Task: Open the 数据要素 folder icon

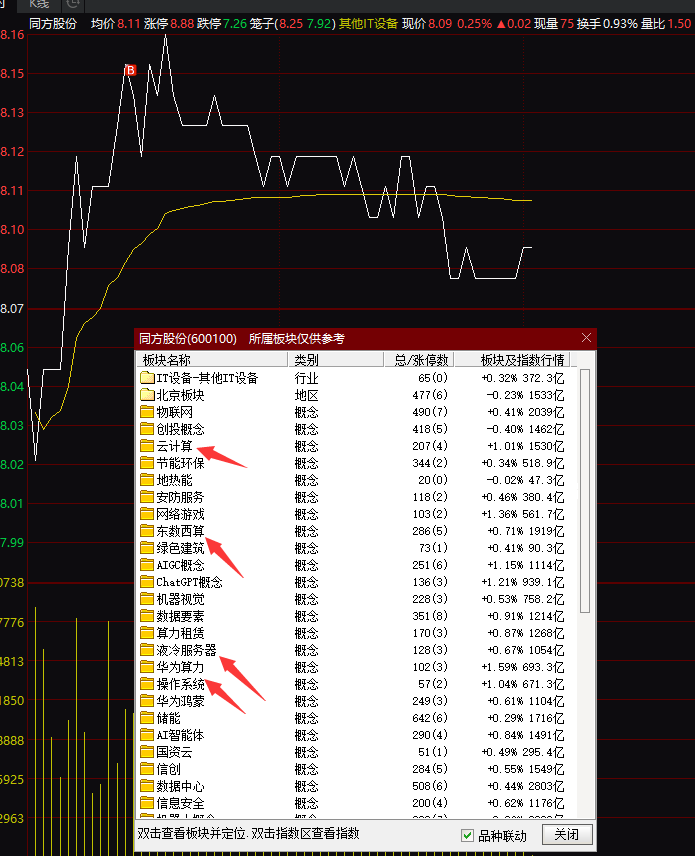Action: [147, 616]
